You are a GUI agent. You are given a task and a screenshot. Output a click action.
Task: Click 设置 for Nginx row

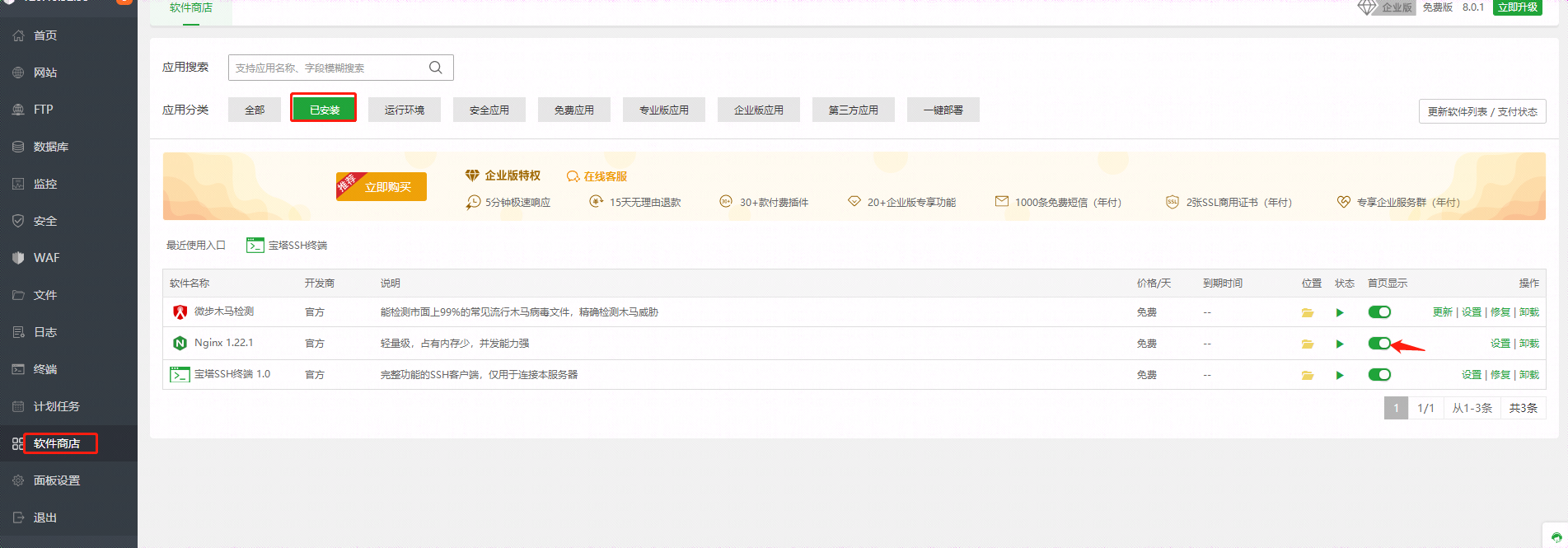point(1500,343)
